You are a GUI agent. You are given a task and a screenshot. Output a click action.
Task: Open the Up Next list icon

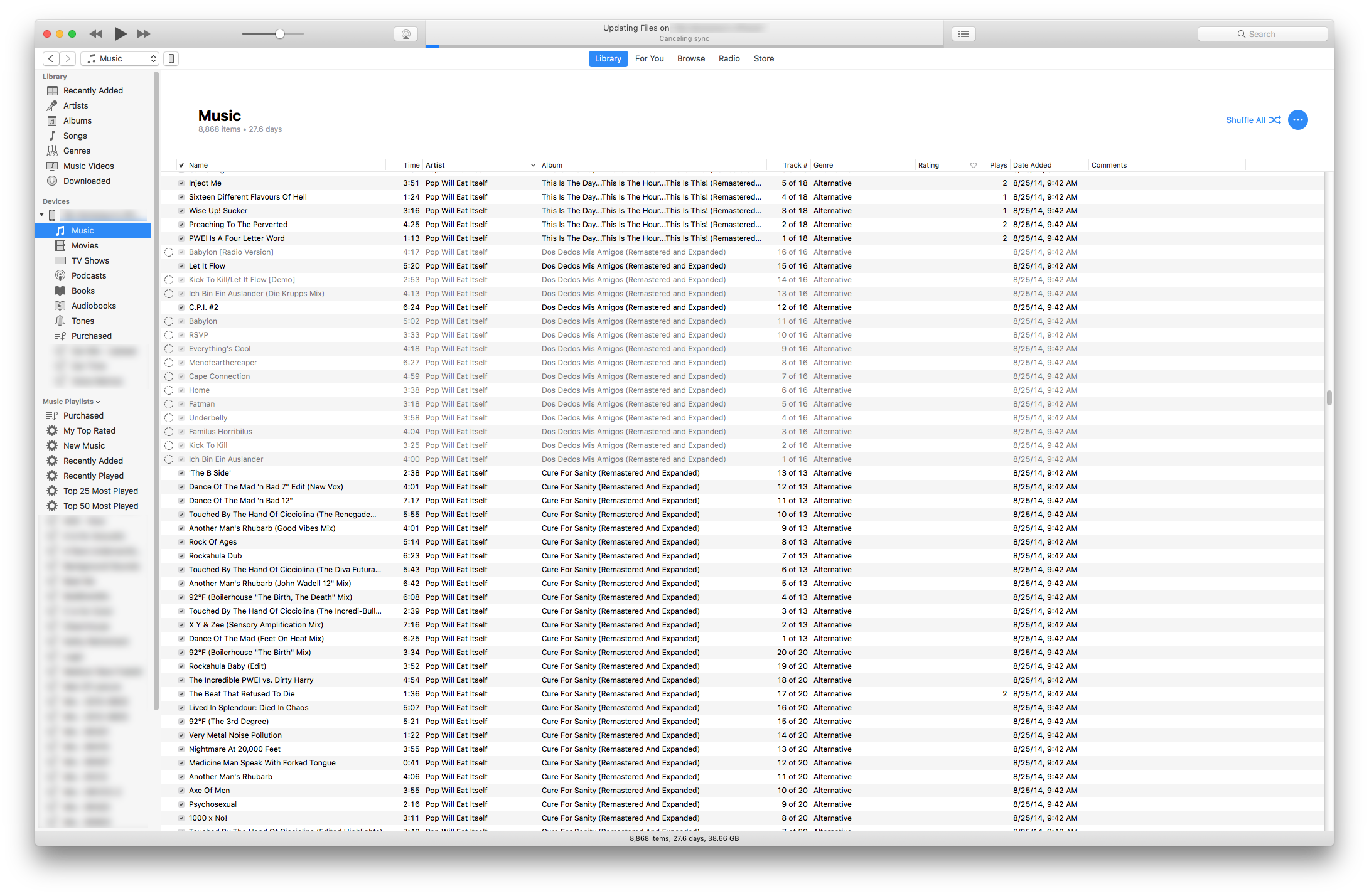coord(964,35)
